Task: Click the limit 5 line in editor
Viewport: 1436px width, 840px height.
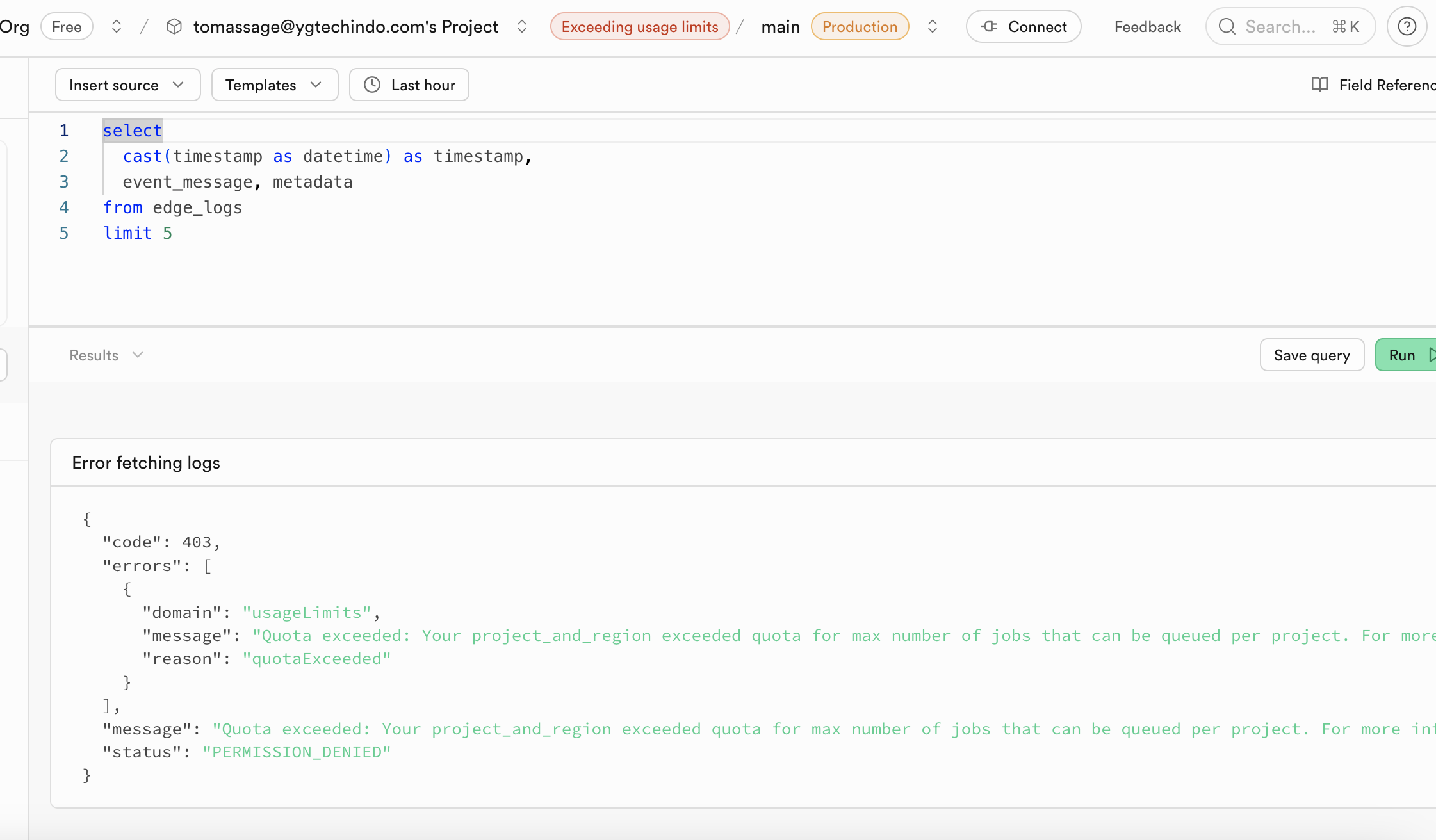Action: (138, 233)
